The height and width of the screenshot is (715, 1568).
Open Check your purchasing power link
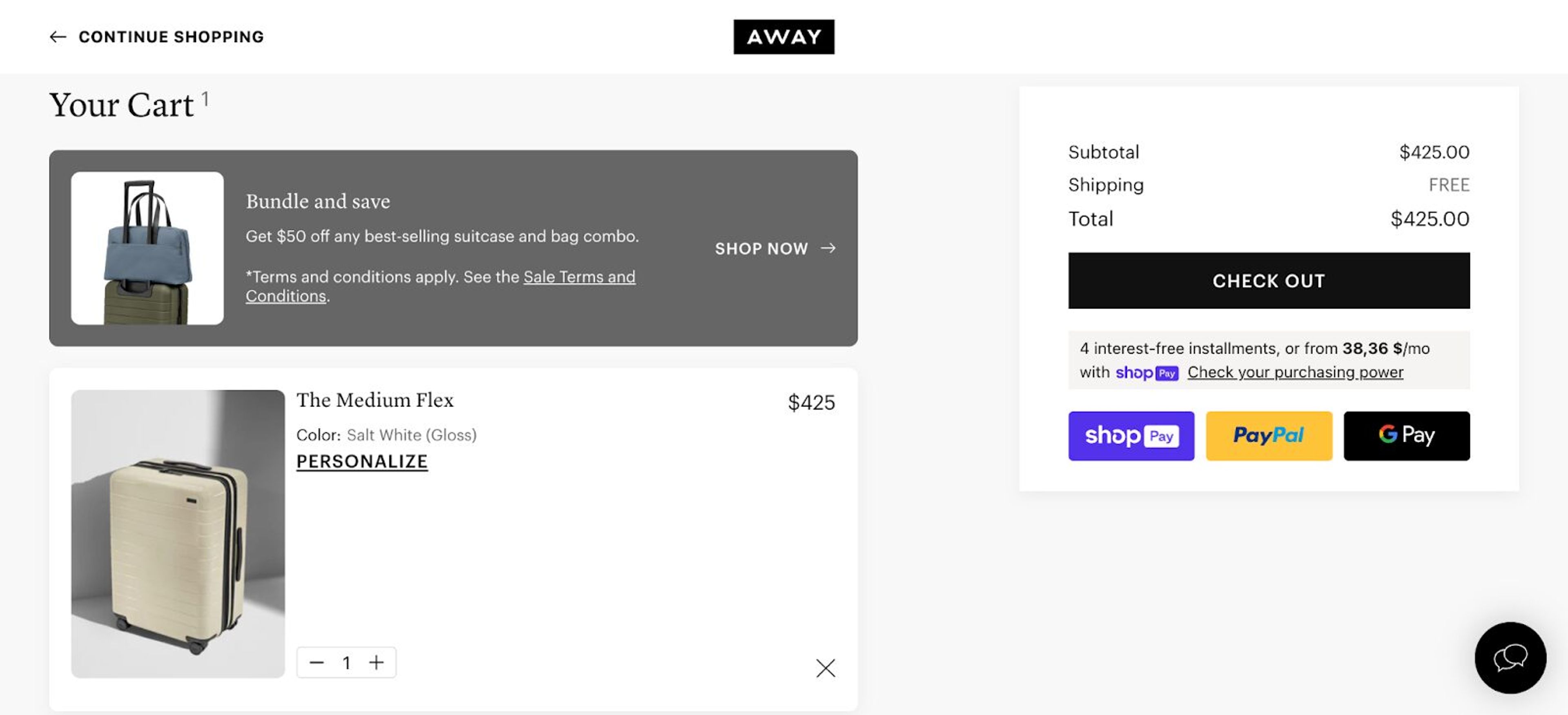[x=1295, y=373]
